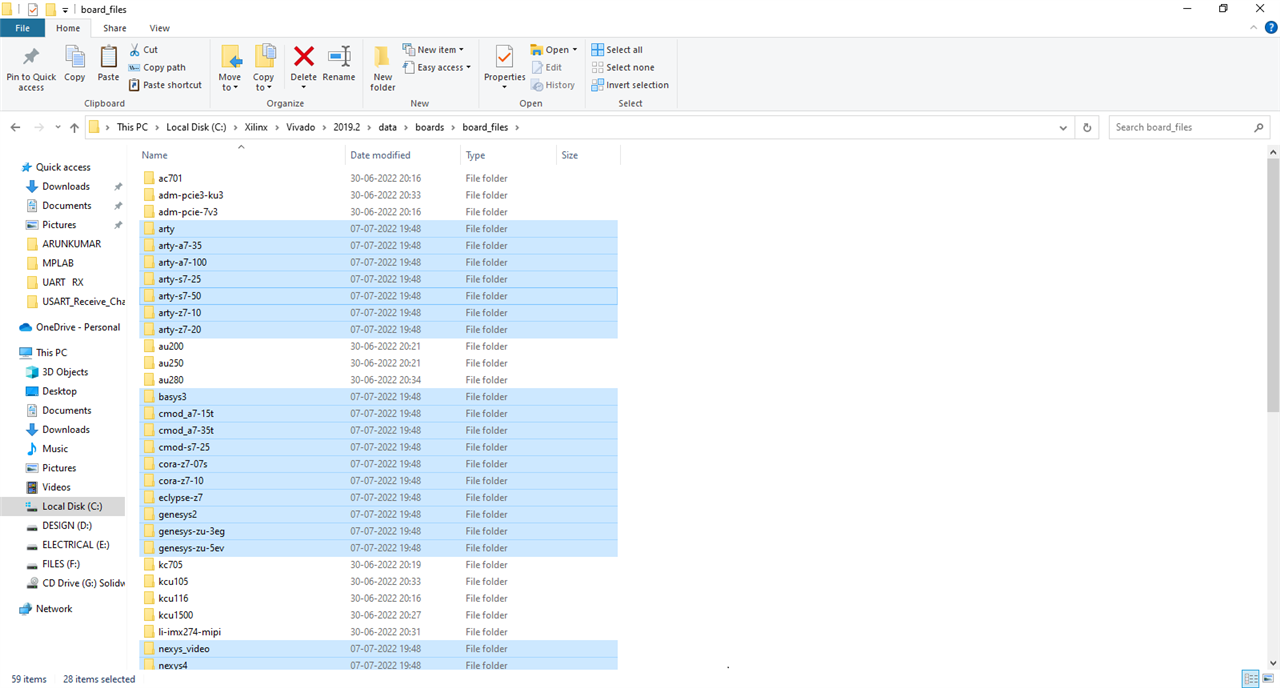Select the basys3 folder
This screenshot has width=1280, height=688.
tap(378, 397)
